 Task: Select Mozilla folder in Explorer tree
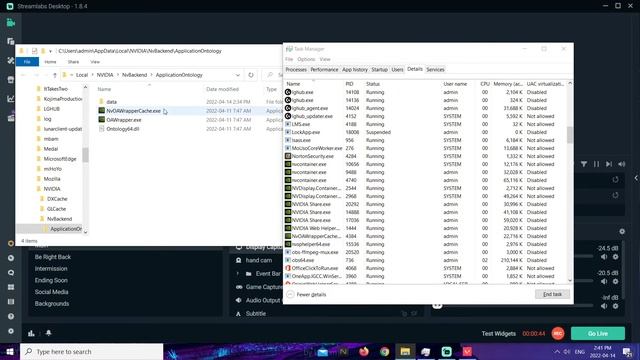(x=52, y=179)
